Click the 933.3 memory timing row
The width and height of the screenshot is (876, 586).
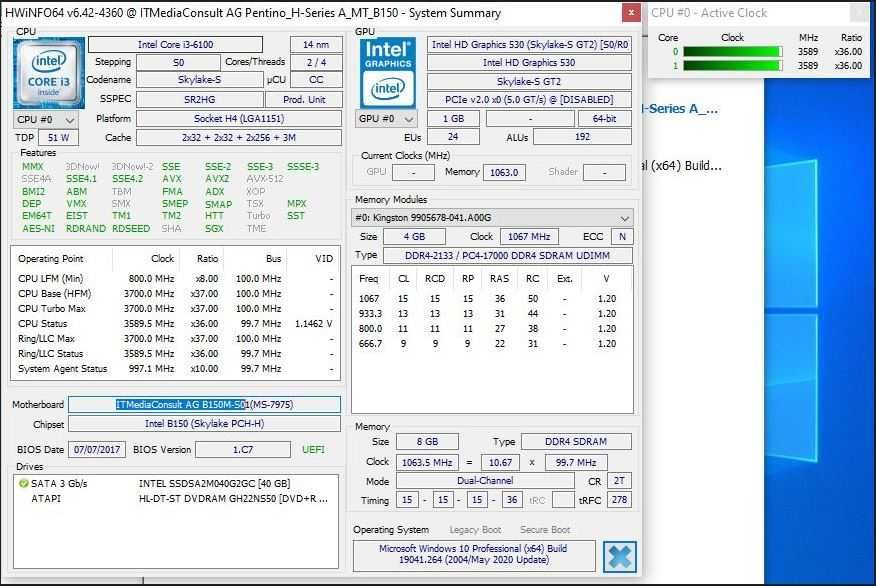point(492,314)
